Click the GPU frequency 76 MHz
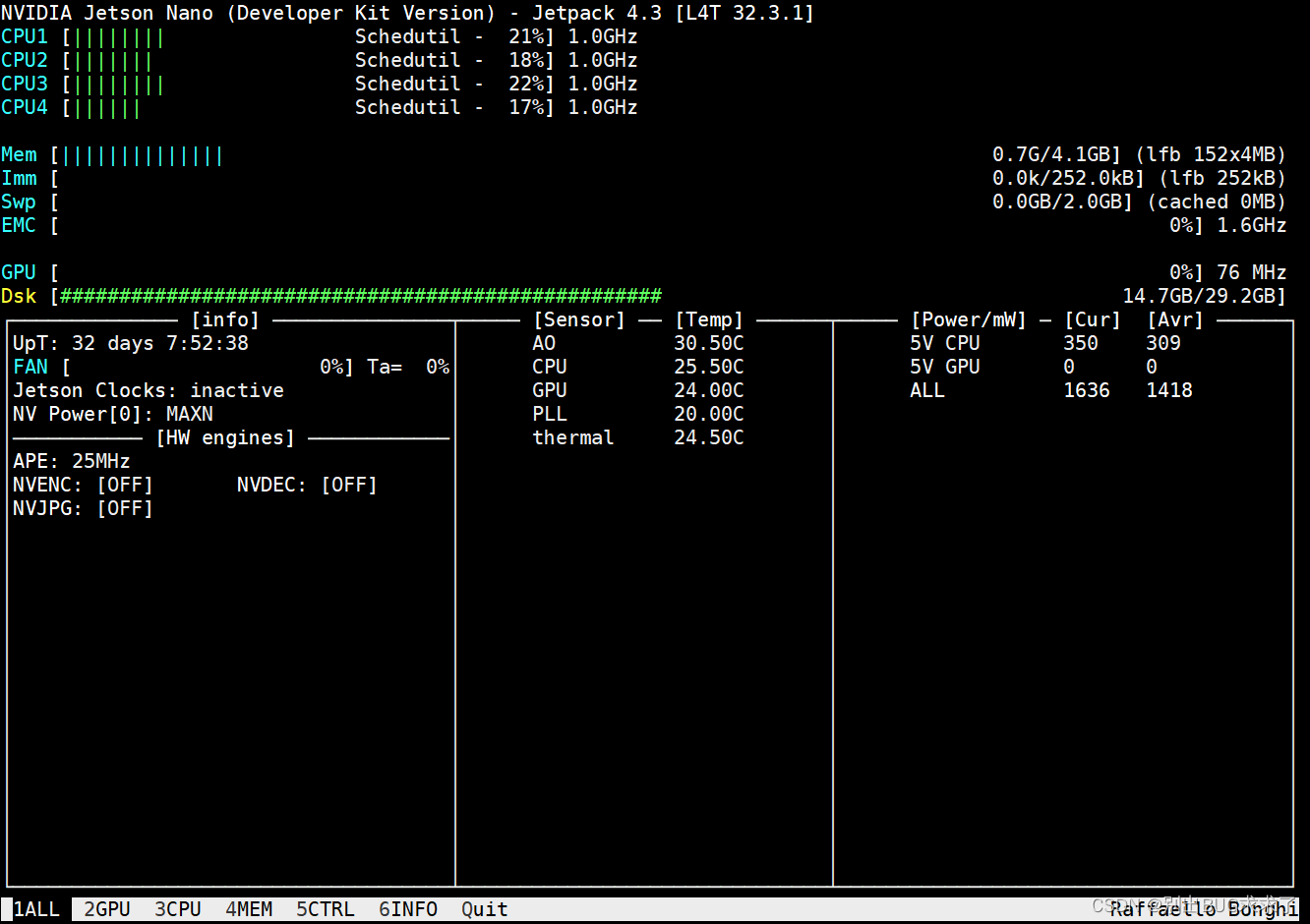This screenshot has width=1310, height=924. click(1252, 272)
